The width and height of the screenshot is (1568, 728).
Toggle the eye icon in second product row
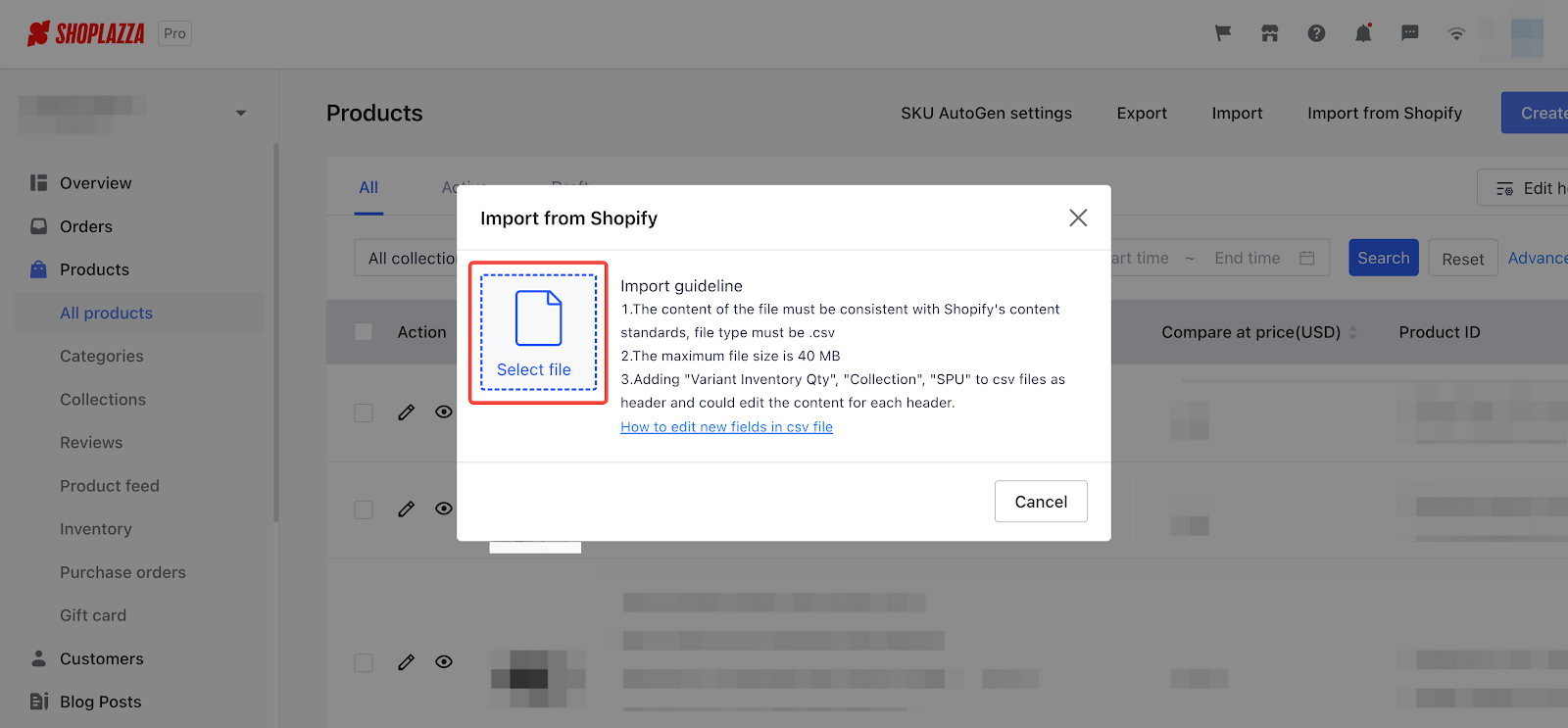[x=444, y=509]
